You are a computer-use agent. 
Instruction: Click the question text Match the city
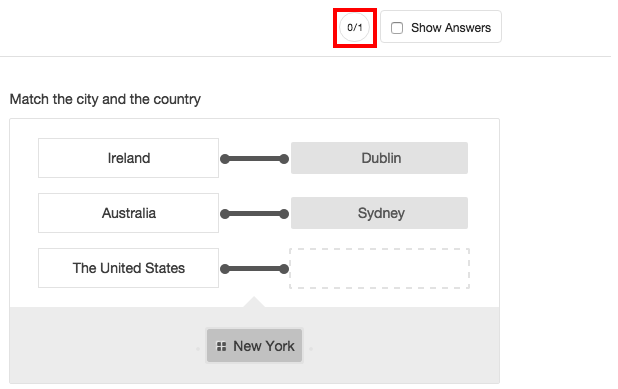tap(105, 99)
